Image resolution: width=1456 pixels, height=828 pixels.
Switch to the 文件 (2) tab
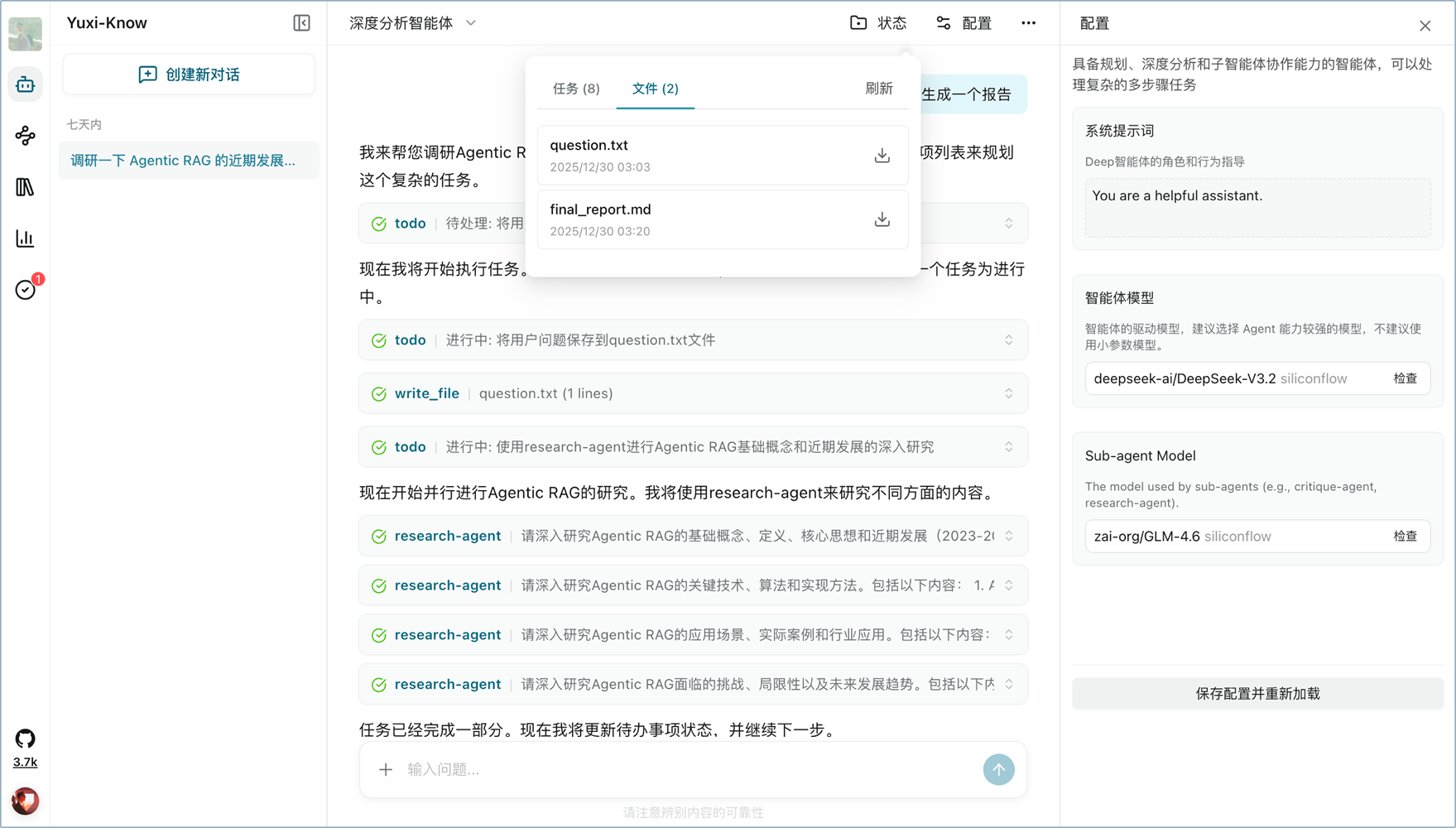click(x=655, y=89)
